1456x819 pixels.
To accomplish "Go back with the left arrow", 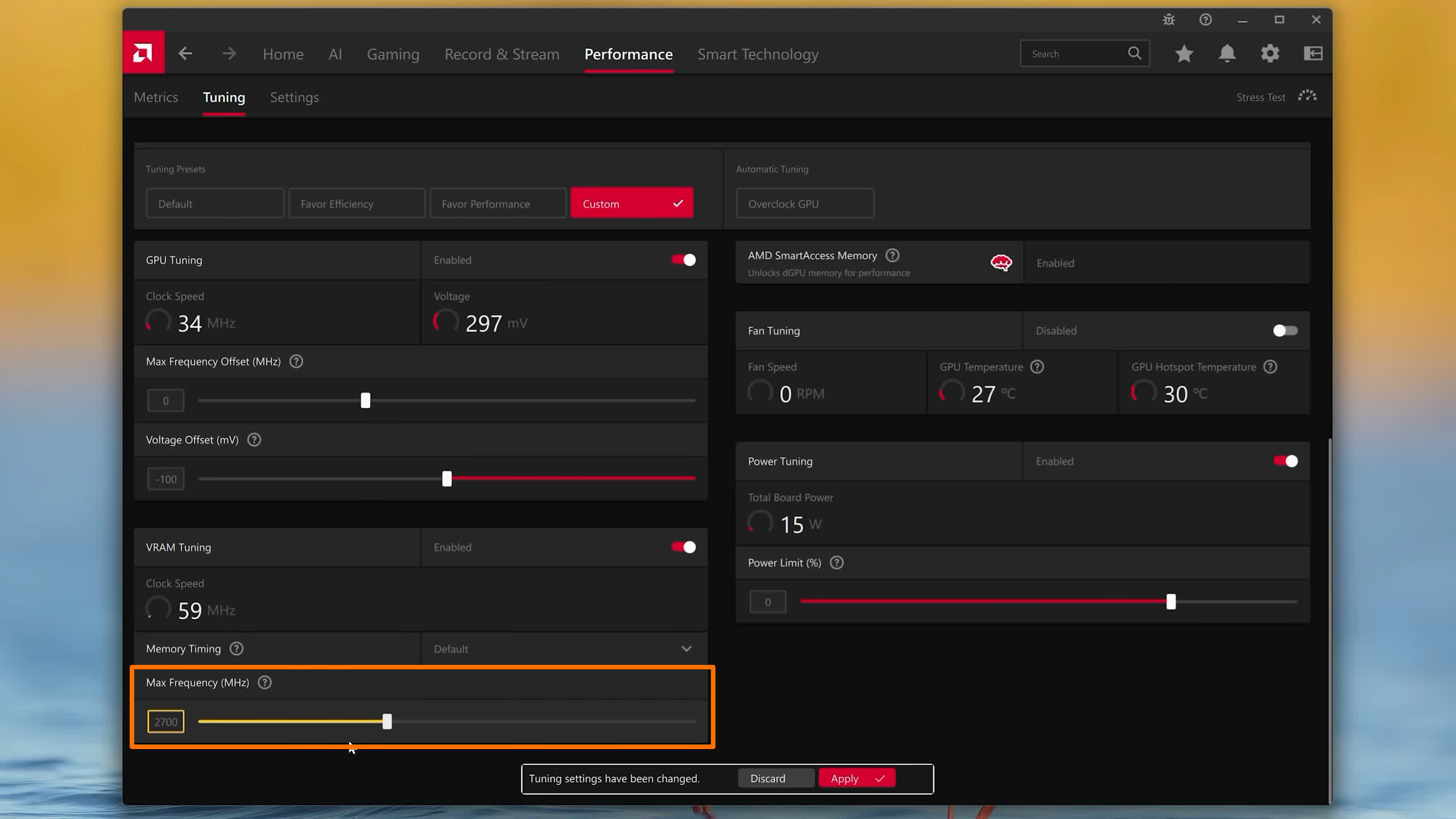I will tap(185, 54).
